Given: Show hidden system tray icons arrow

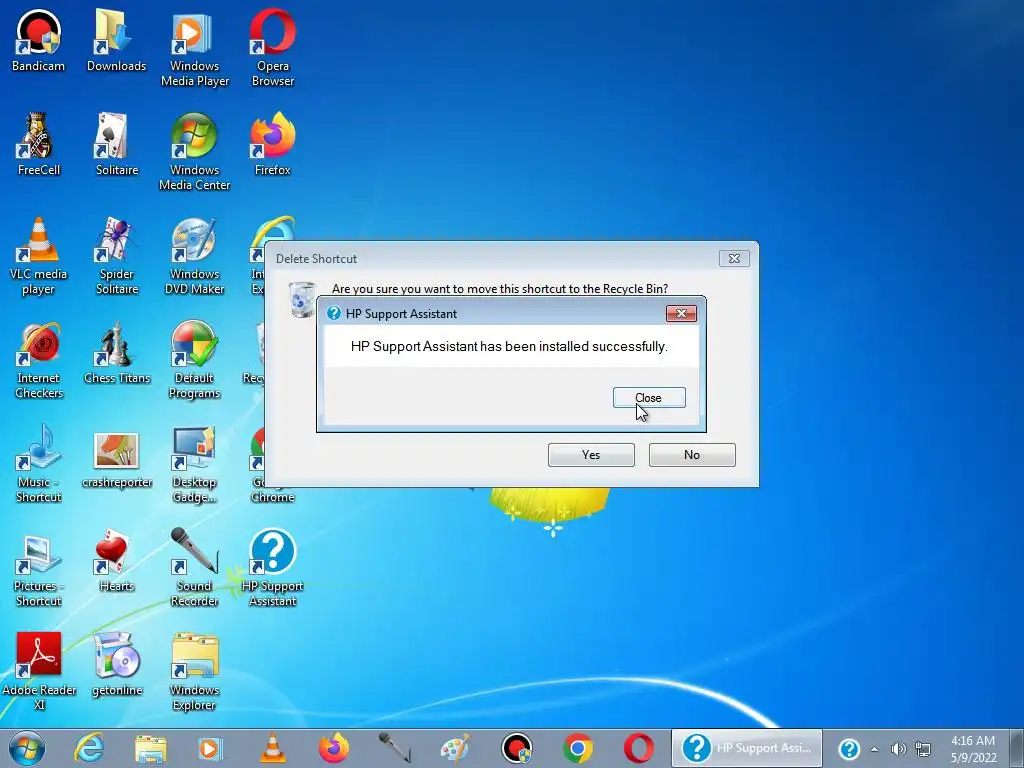Looking at the screenshot, I should click(x=874, y=749).
